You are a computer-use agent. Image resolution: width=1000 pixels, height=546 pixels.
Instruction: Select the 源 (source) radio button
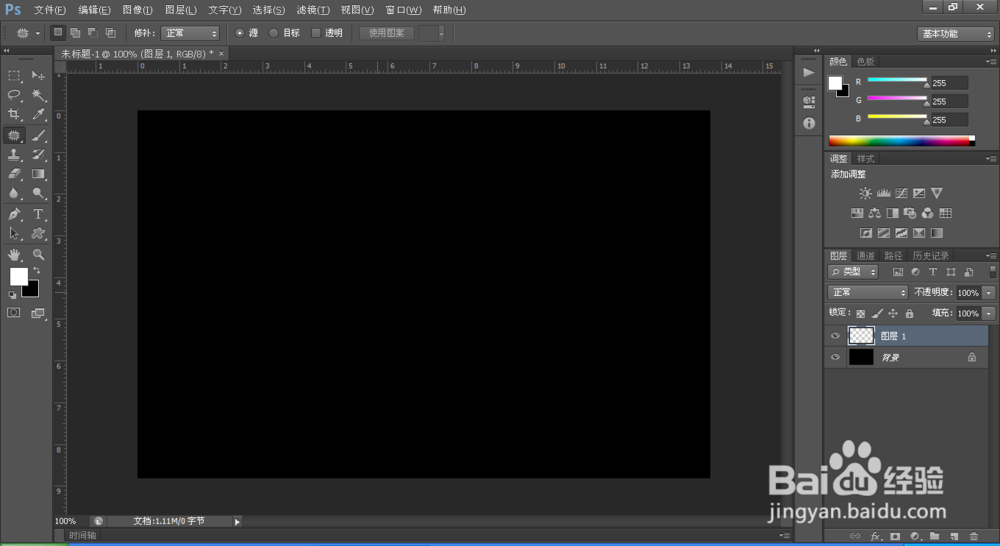point(240,33)
